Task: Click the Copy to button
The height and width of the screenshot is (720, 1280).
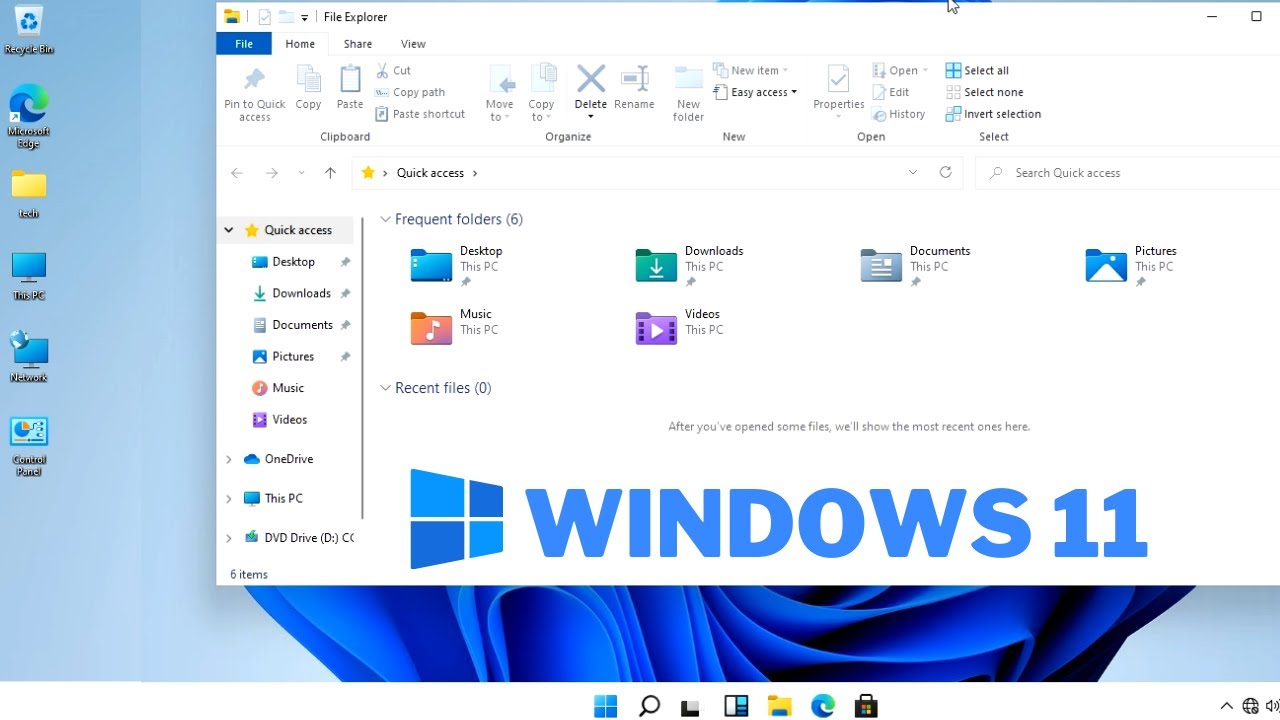Action: coord(541,93)
